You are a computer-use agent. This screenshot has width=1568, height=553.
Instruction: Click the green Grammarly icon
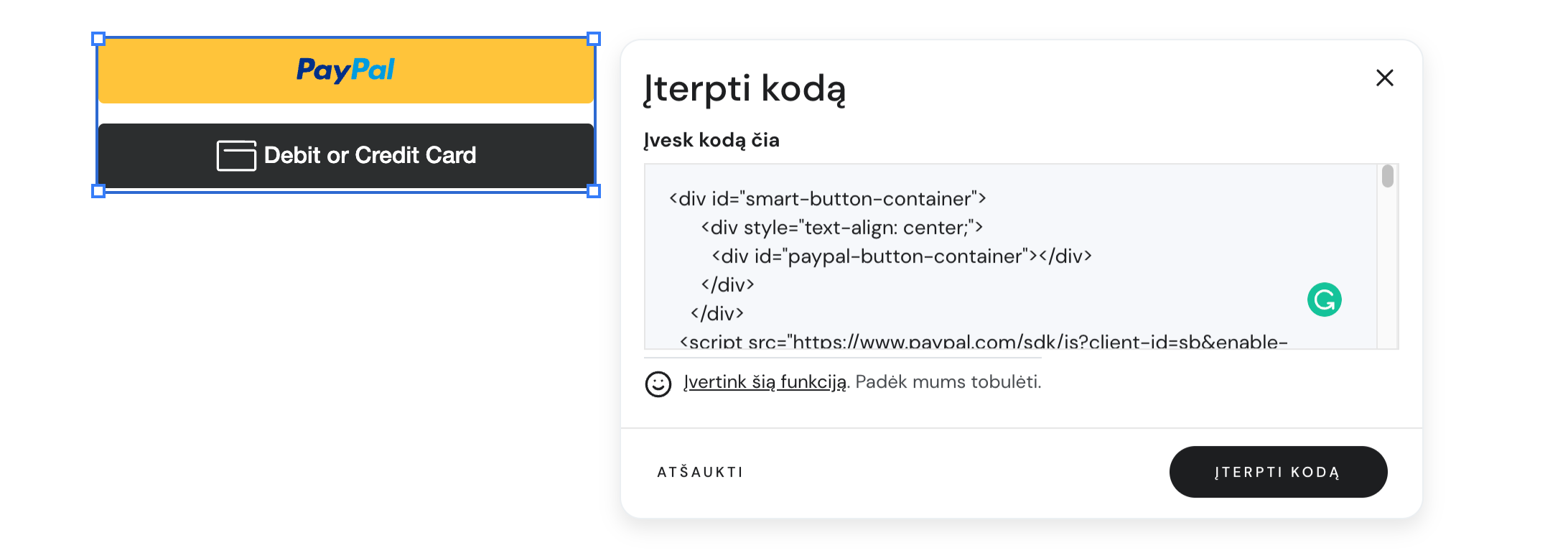tap(1324, 299)
